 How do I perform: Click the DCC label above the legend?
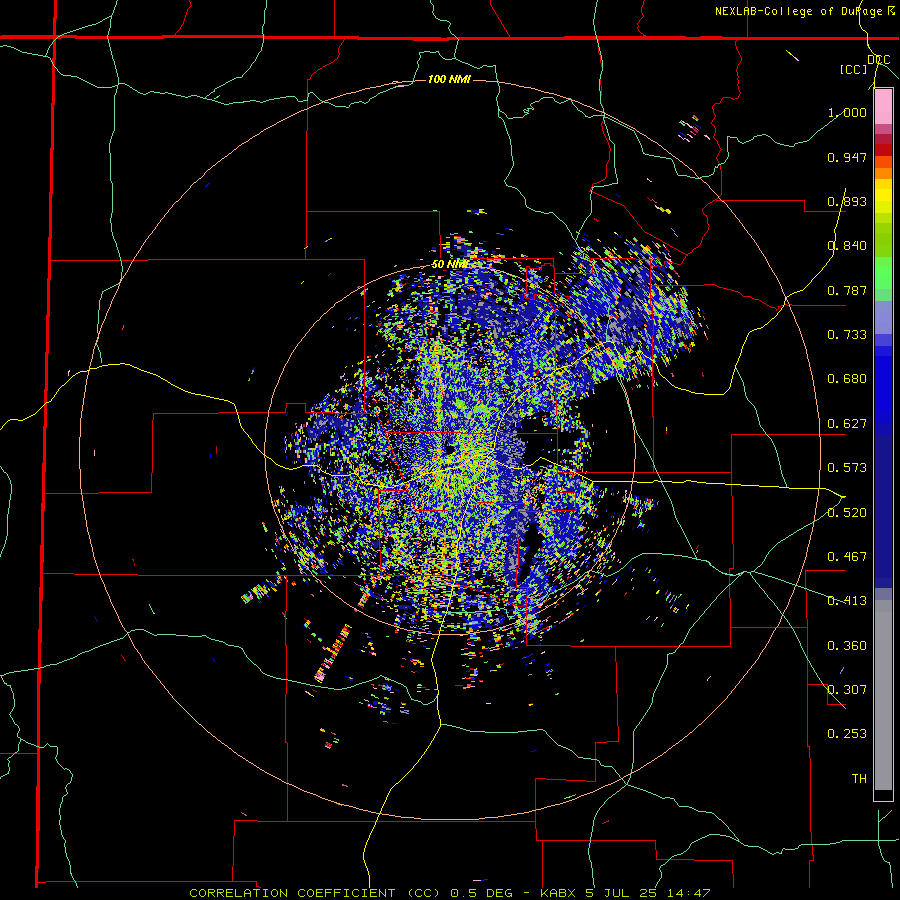[x=879, y=60]
